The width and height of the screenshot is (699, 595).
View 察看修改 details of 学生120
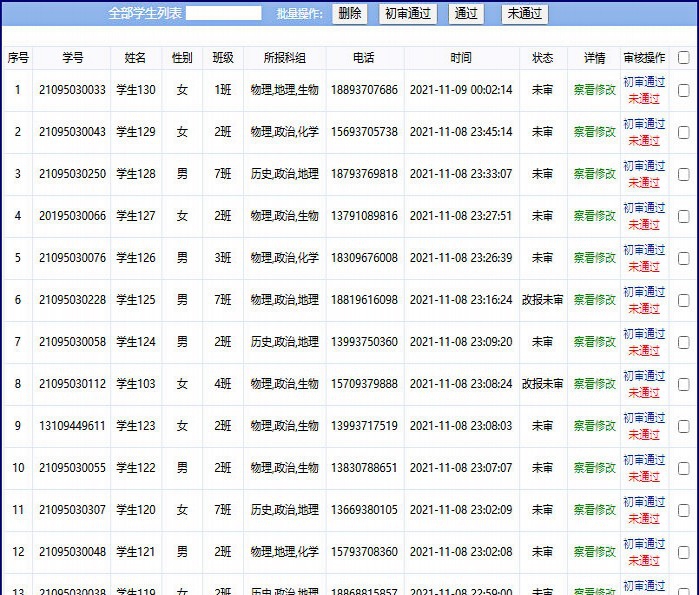tap(594, 510)
